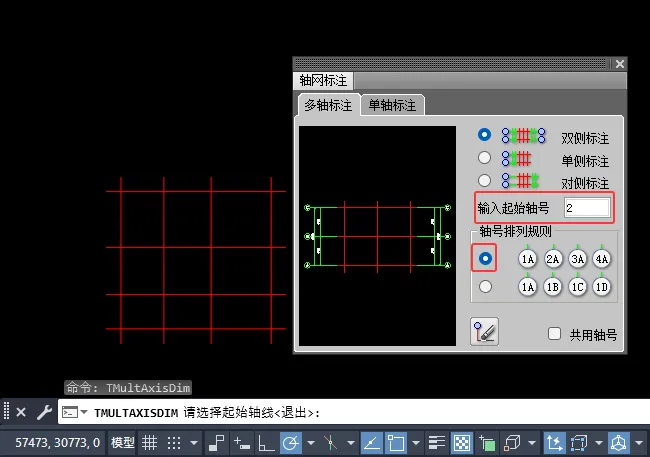Click the 1B axis bubble sample

tap(552, 287)
